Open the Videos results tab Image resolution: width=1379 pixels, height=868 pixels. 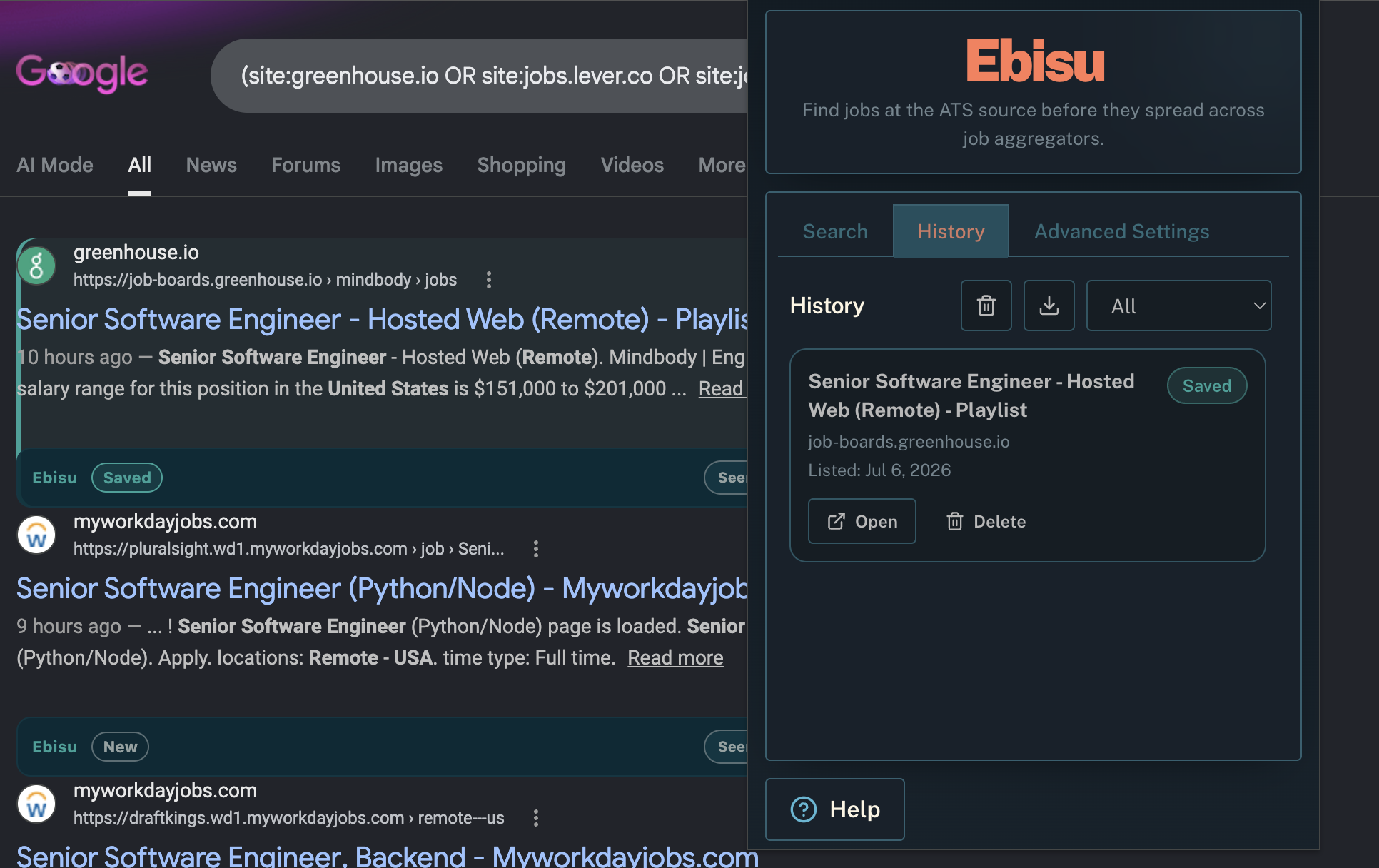[632, 165]
